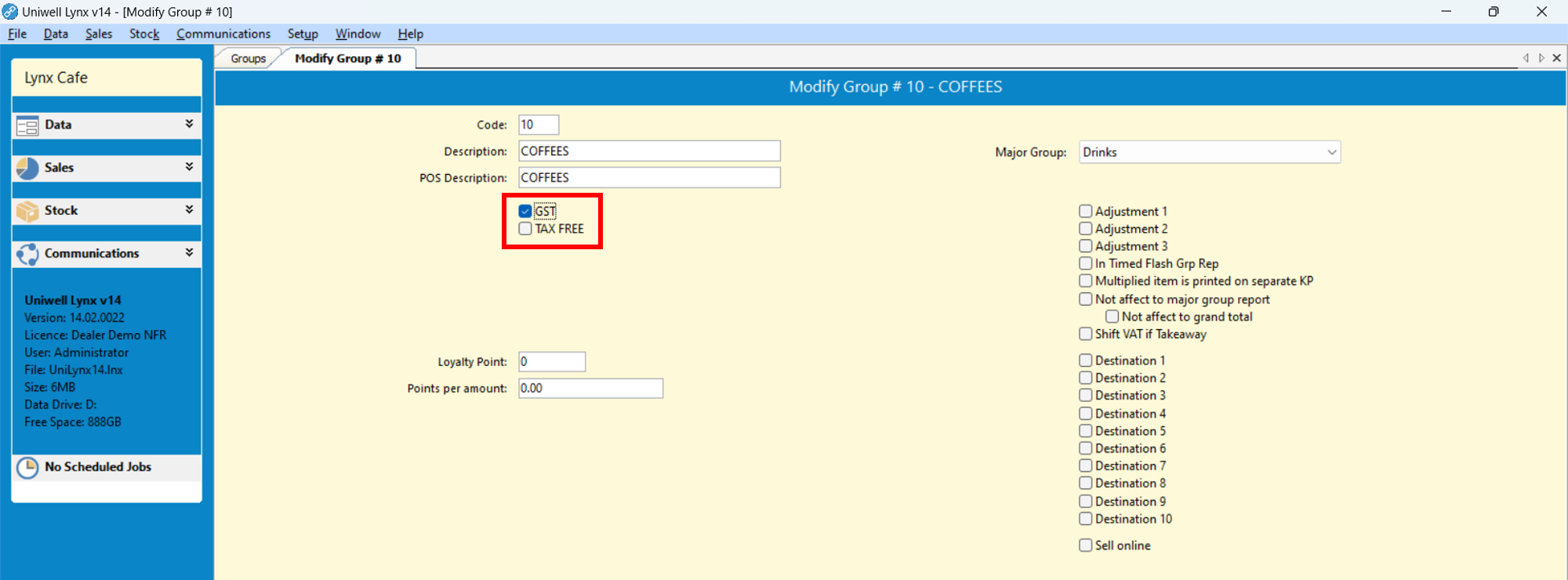Click the No Scheduled Jobs clock icon
Screen dimensions: 1568x580
(x=27, y=468)
